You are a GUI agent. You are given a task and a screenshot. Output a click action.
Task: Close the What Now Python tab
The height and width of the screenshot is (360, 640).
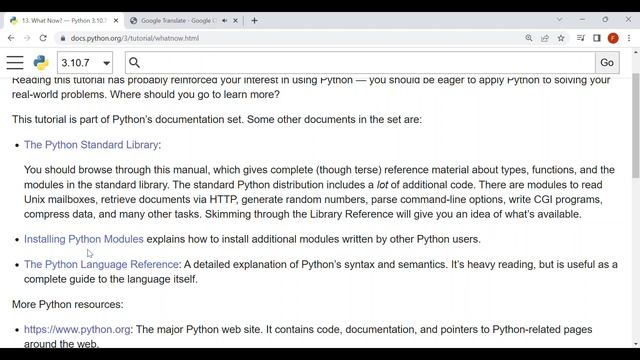(116, 20)
